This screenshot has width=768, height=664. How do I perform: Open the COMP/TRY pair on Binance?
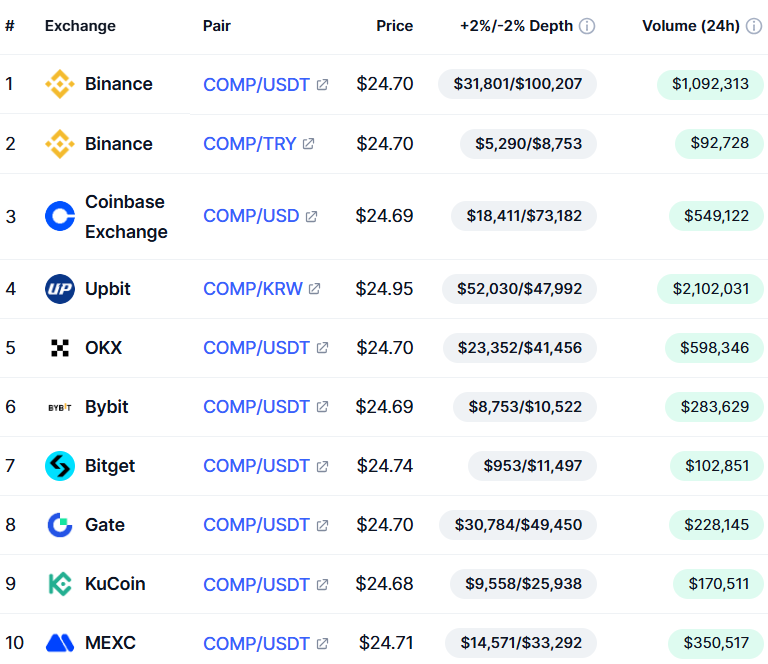pos(250,144)
